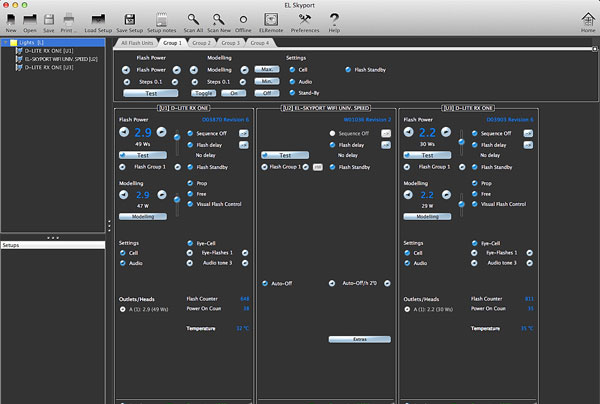Toggle U1 Prop modelling option

coord(190,183)
